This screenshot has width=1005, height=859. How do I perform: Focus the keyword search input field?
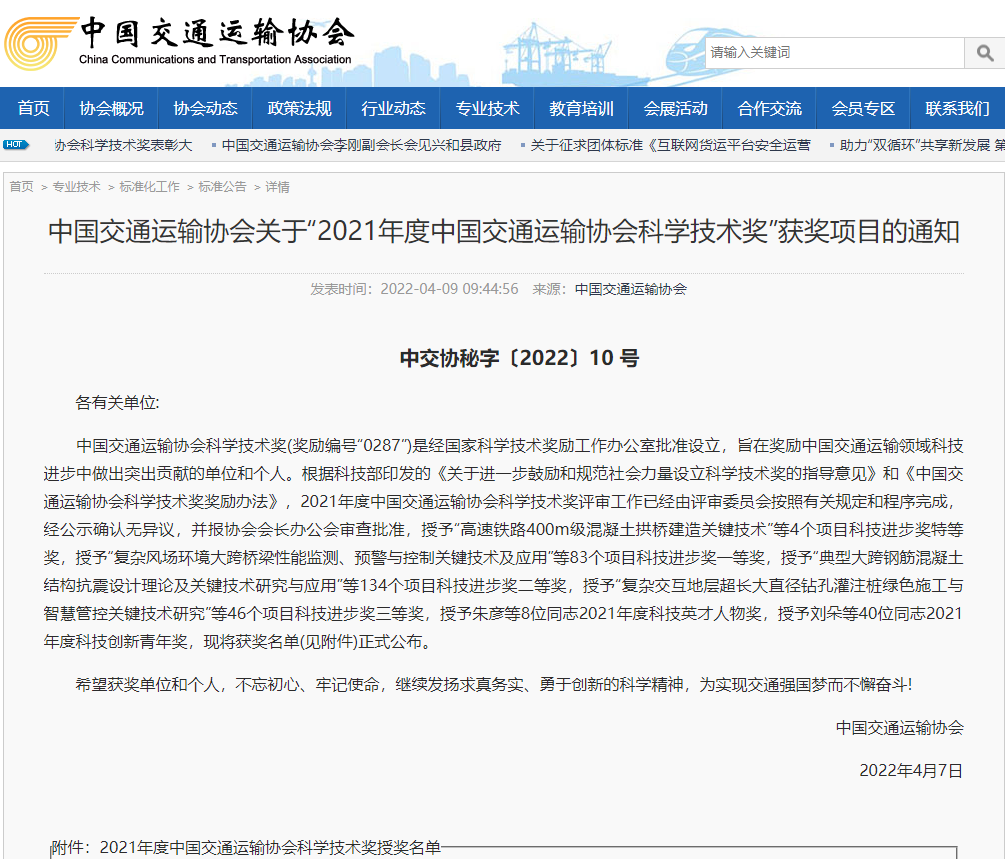point(835,53)
